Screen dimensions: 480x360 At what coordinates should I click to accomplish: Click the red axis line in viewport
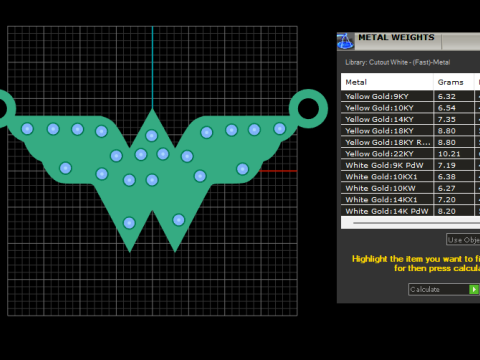tap(278, 171)
